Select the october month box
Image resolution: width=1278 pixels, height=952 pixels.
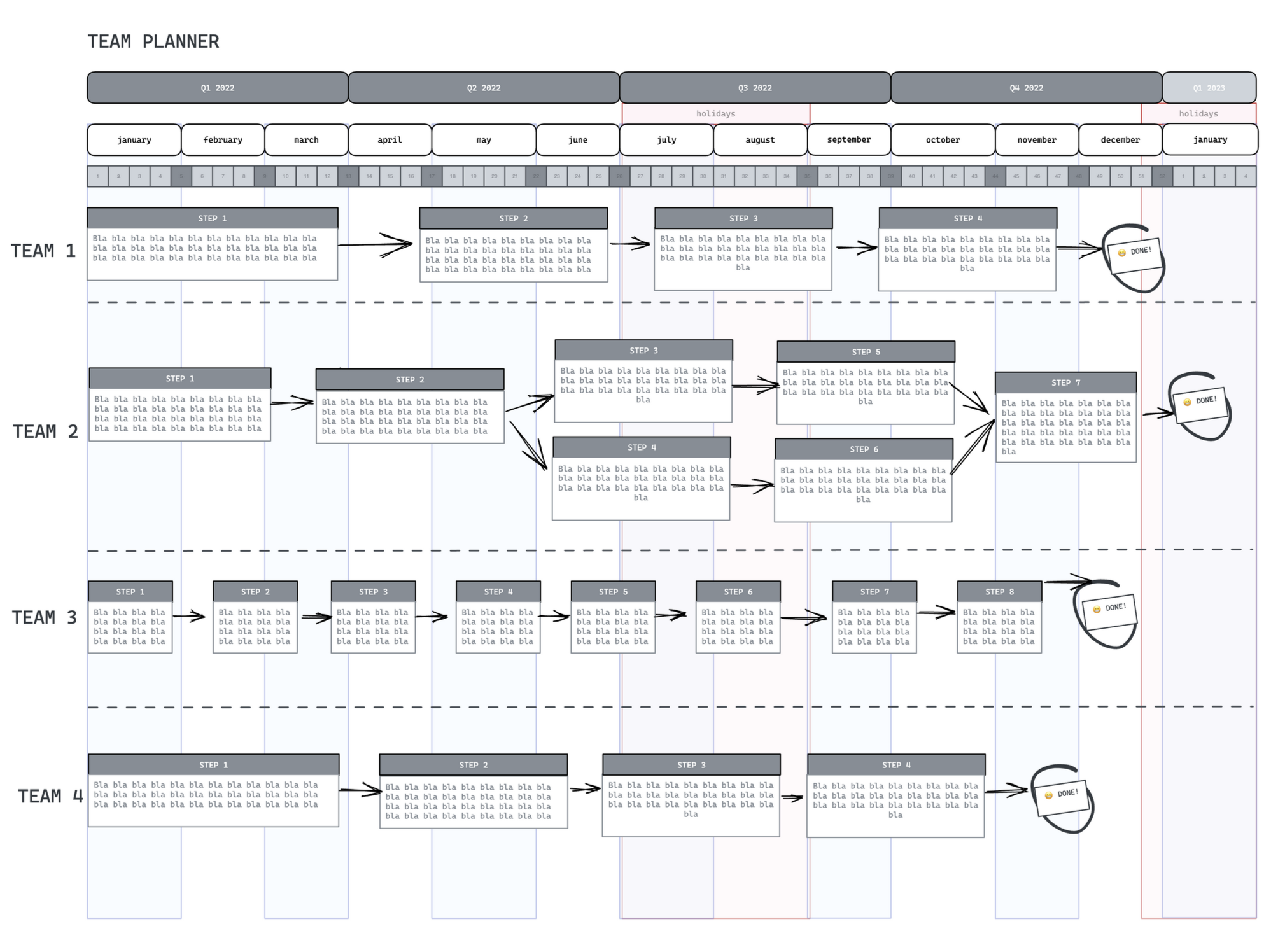pos(943,140)
